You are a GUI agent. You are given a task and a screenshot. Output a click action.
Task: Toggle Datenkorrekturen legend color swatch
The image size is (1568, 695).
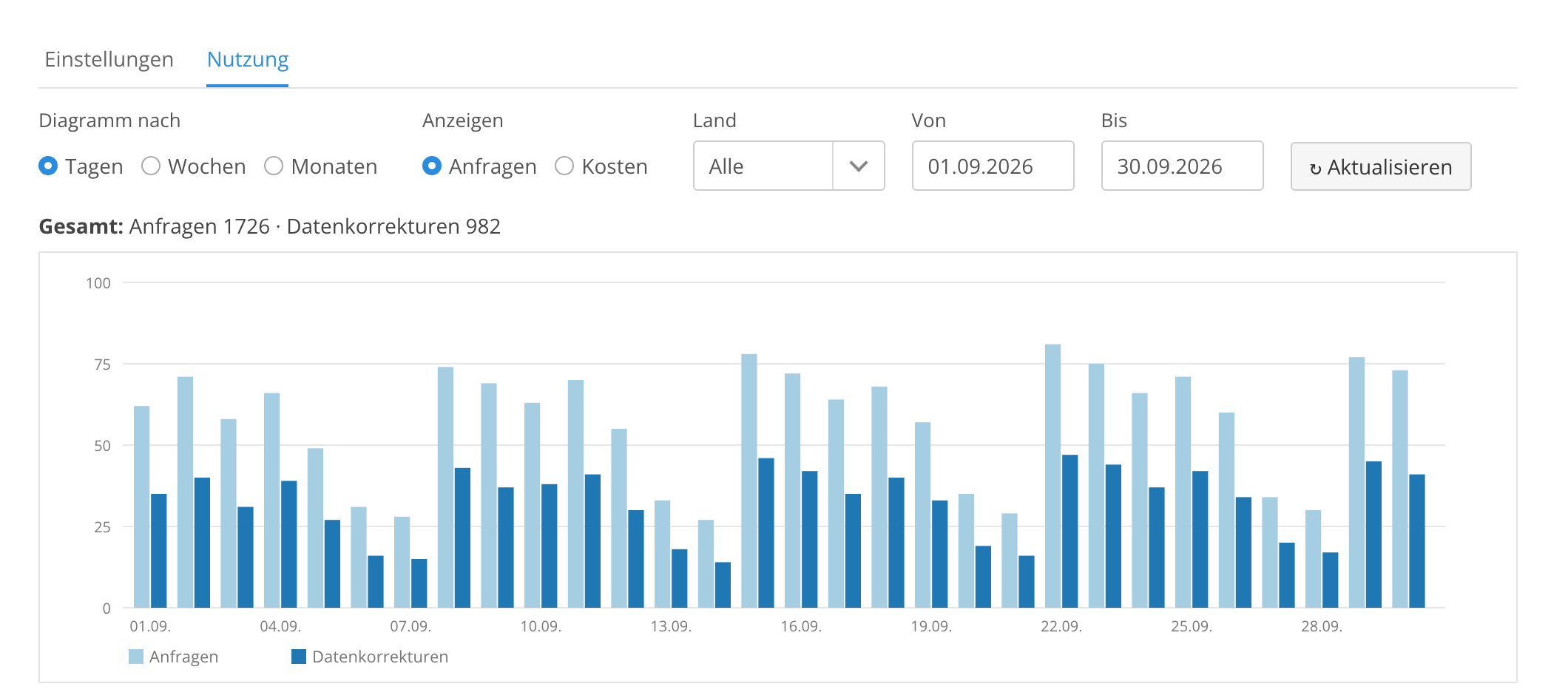pos(299,657)
